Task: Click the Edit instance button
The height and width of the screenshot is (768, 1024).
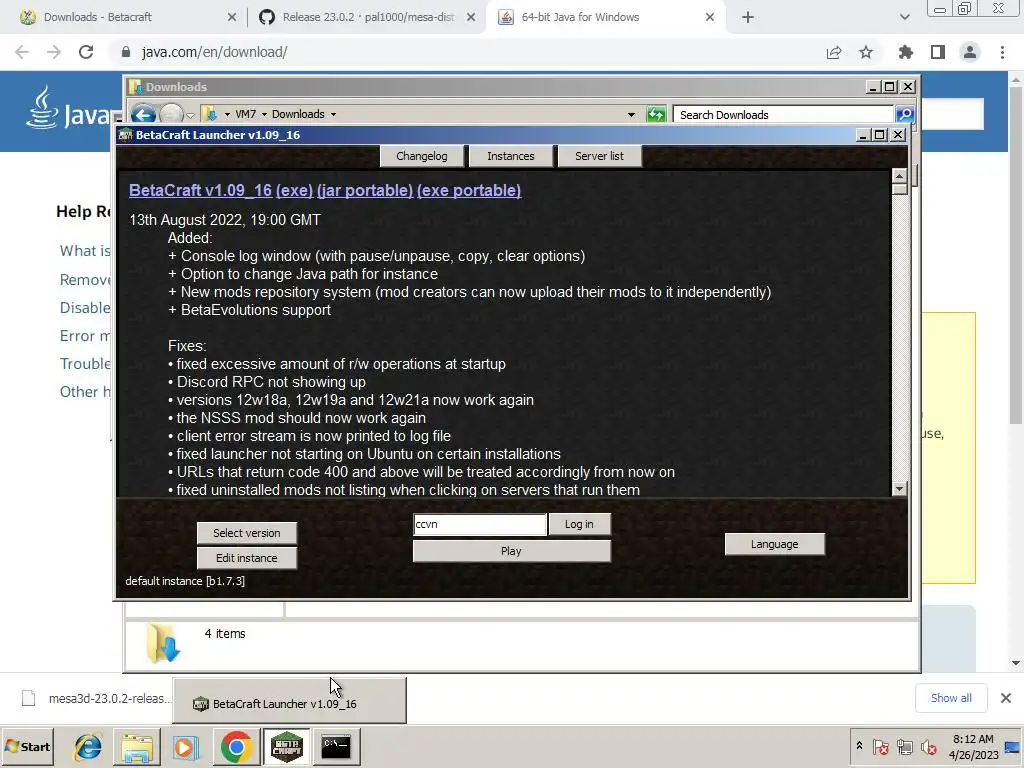Action: click(247, 558)
